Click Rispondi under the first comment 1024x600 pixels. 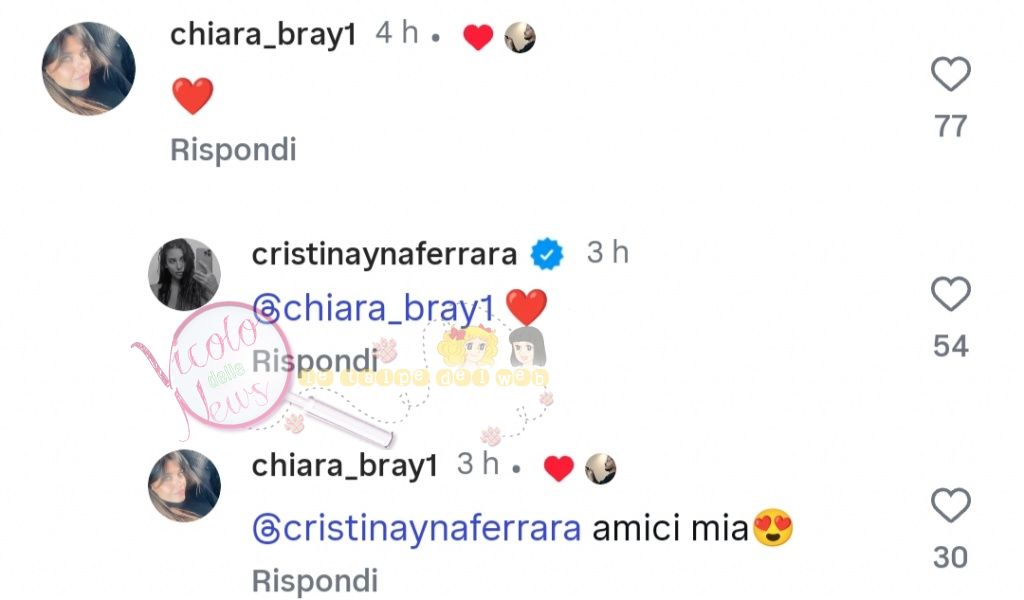coord(233,150)
